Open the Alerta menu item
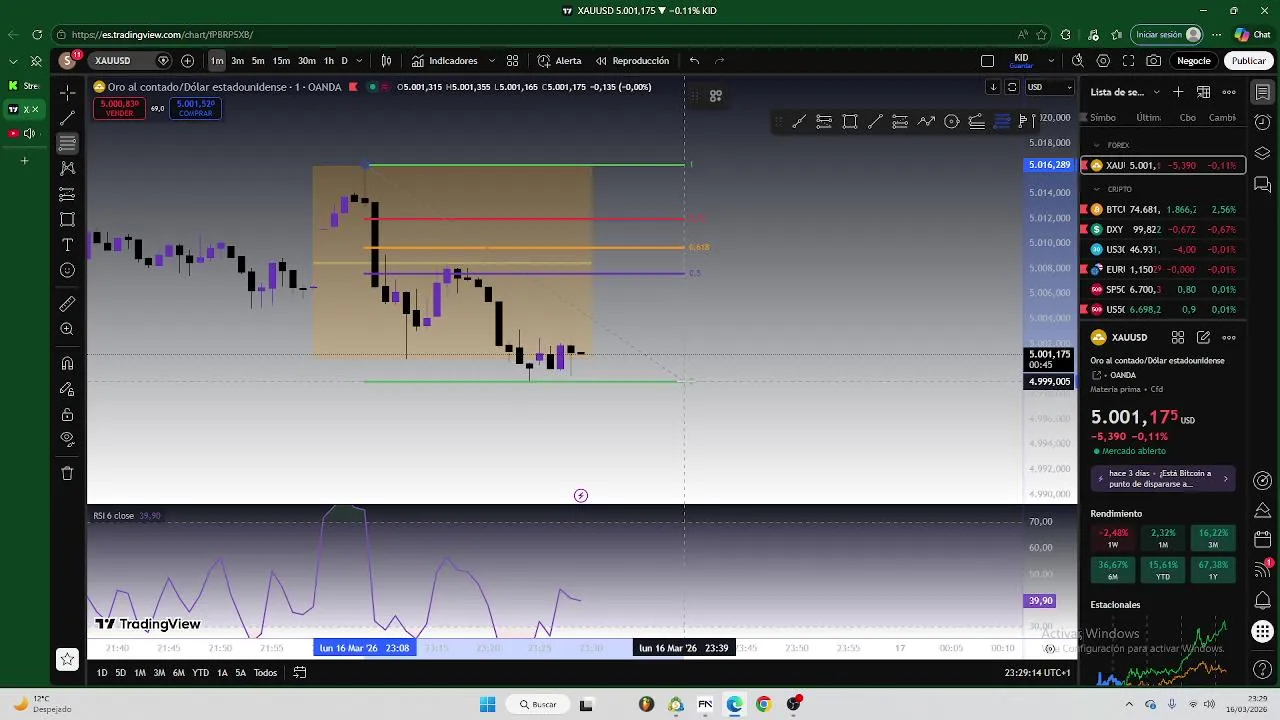The width and height of the screenshot is (1280, 720). coord(559,61)
